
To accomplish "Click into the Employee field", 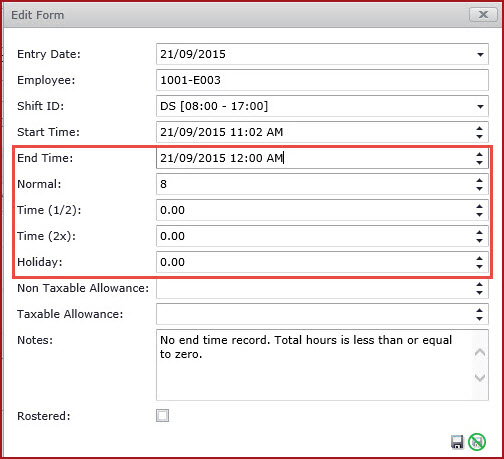I will (322, 80).
